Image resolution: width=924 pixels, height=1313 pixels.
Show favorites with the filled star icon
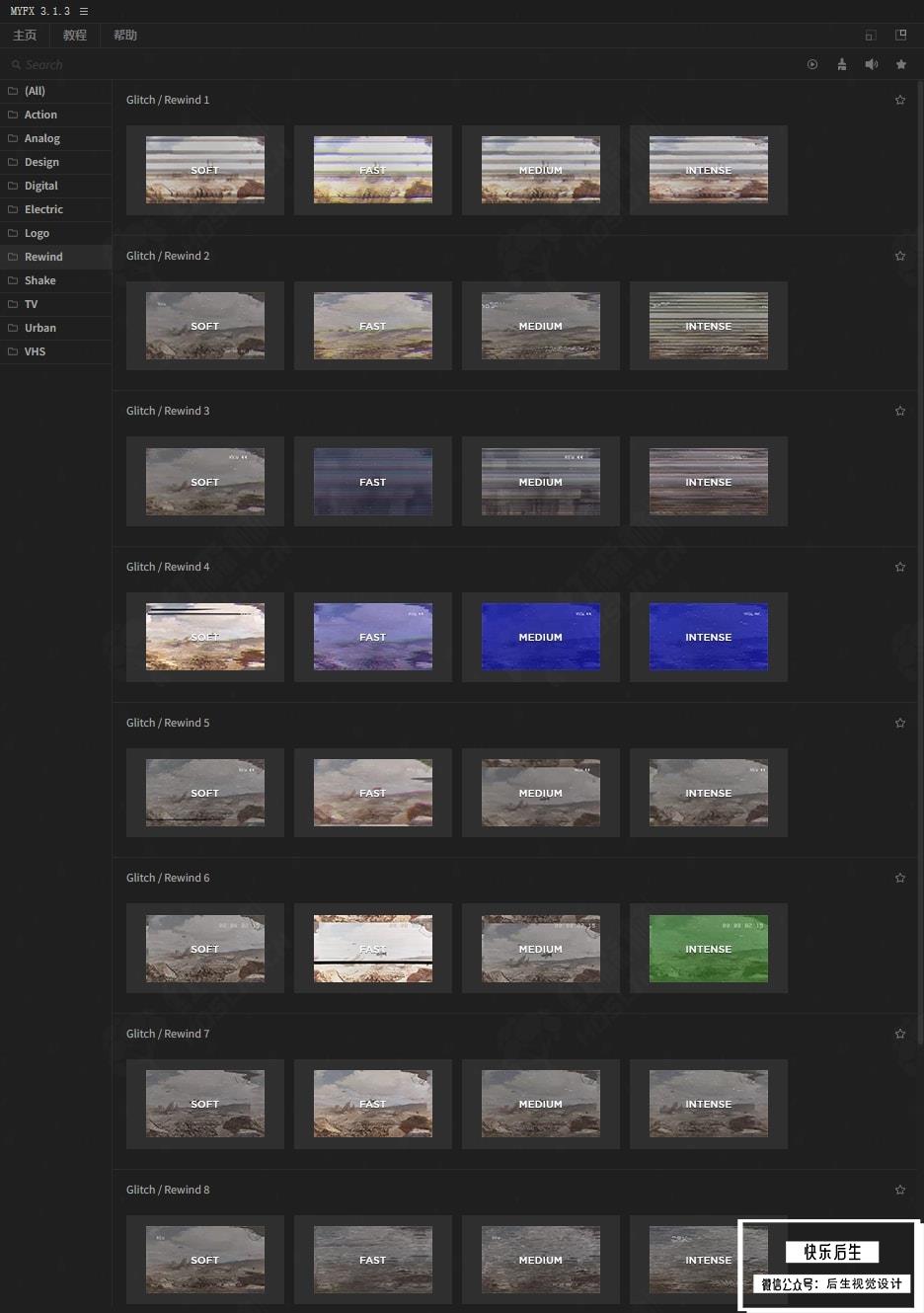(901, 64)
